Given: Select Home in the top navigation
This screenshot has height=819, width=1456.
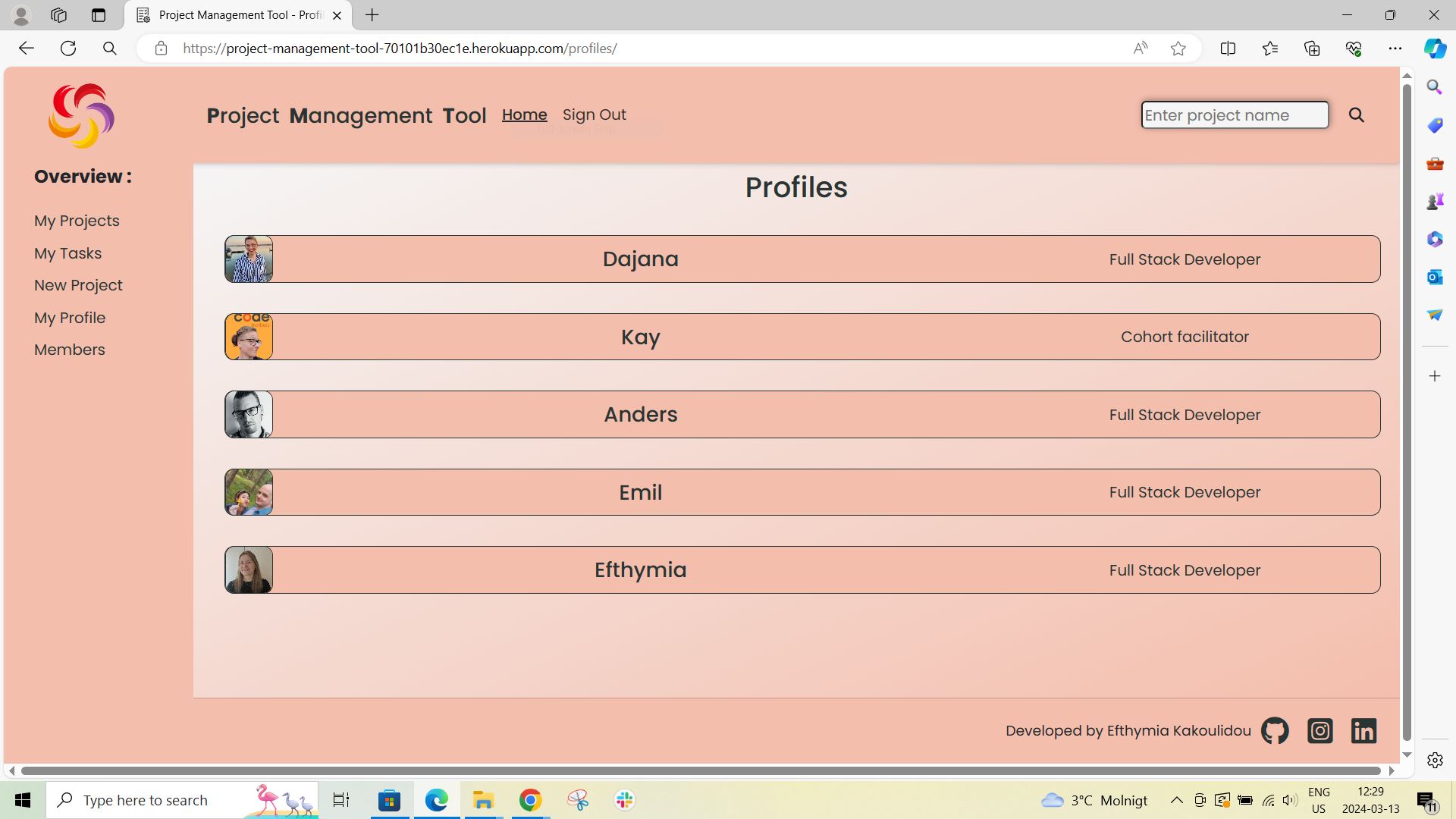Looking at the screenshot, I should [x=524, y=115].
